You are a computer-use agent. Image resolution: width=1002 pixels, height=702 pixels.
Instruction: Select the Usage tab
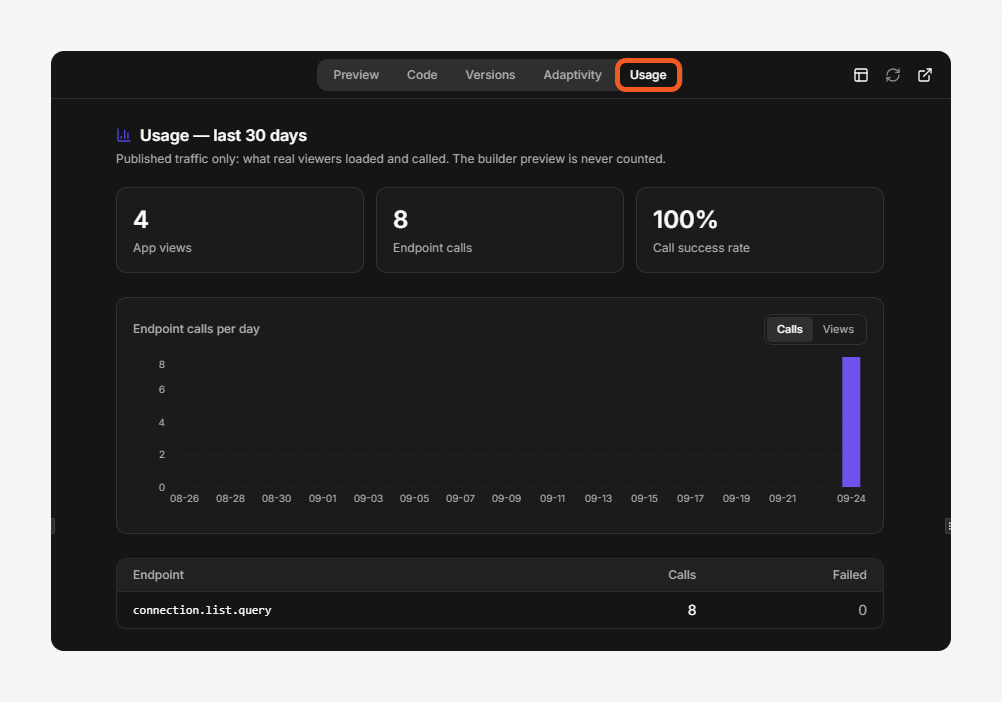(x=648, y=75)
